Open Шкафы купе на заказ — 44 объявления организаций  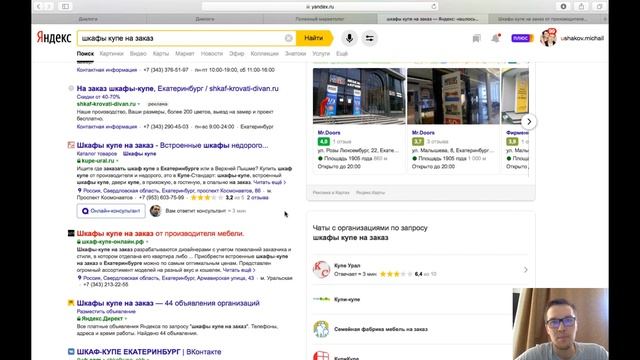(168, 303)
